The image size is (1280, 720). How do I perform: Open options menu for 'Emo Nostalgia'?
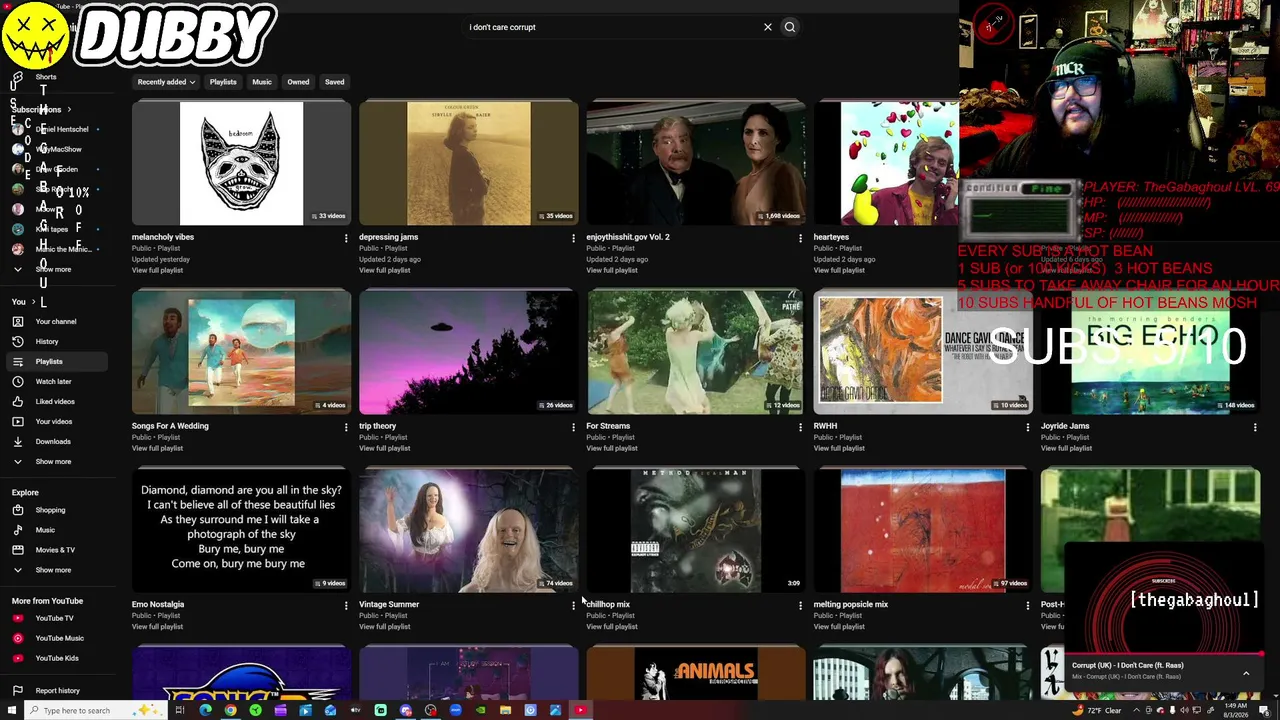point(346,605)
